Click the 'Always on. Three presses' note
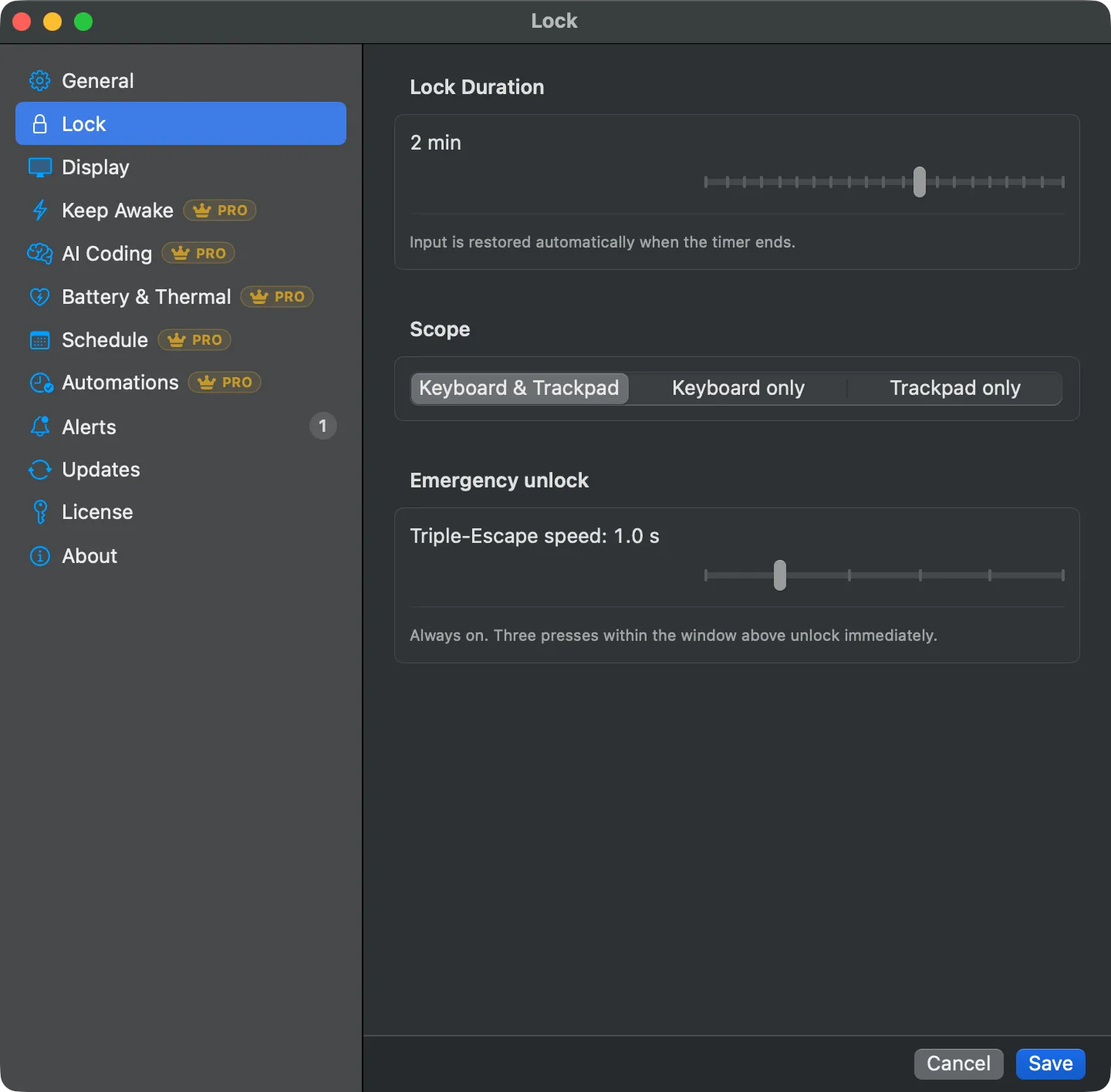Image resolution: width=1111 pixels, height=1092 pixels. pos(674,635)
